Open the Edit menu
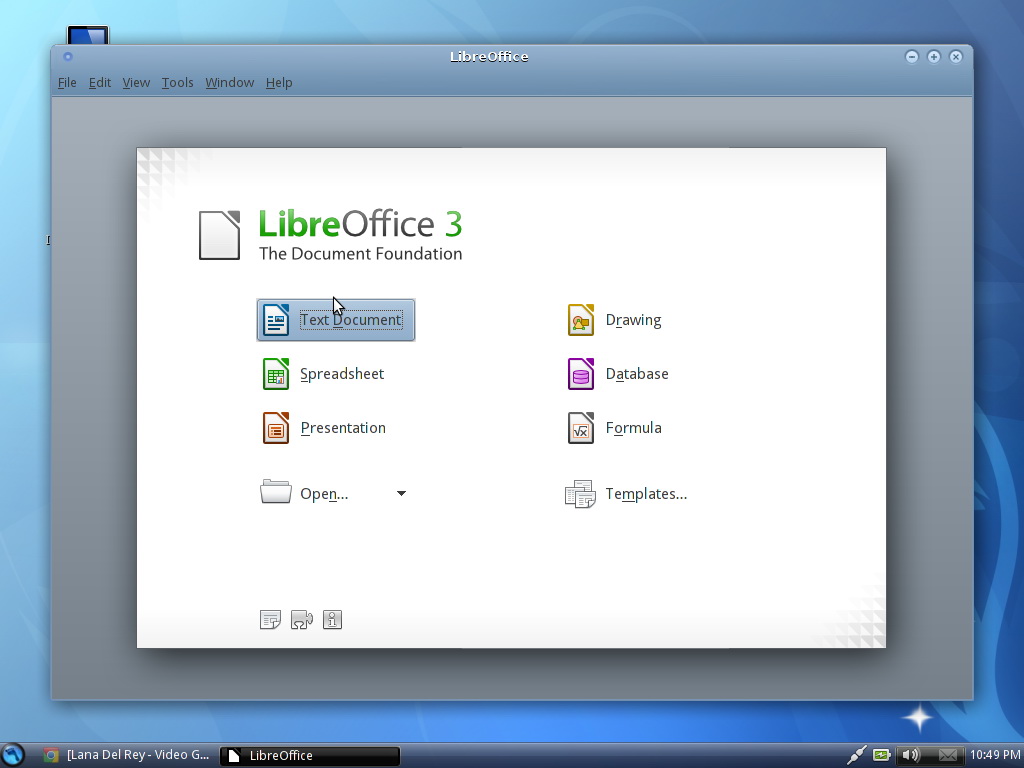 [x=100, y=83]
